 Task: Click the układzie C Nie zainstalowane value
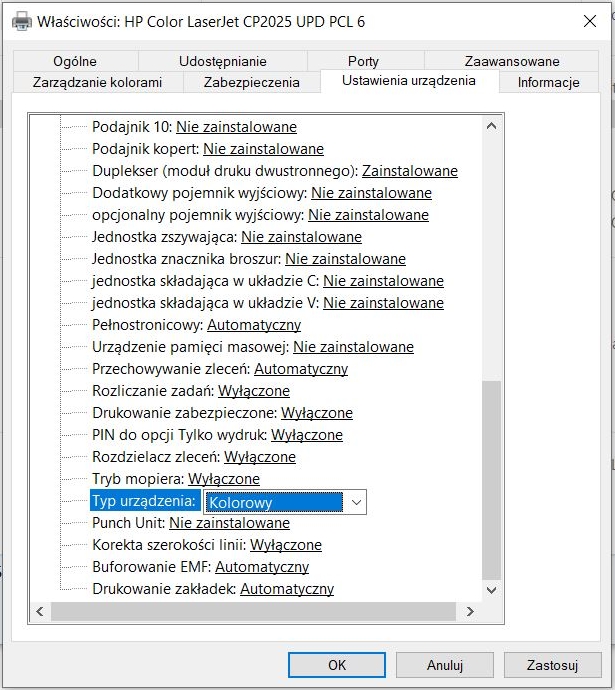pyautogui.click(x=384, y=281)
